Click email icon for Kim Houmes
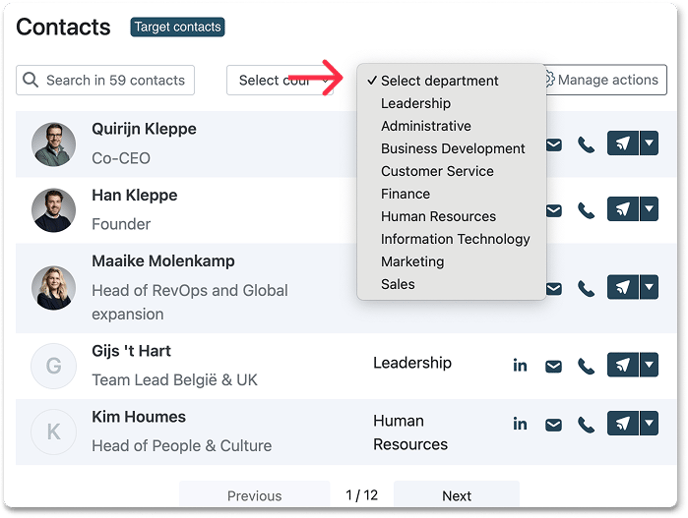The image size is (688, 518). pos(553,425)
